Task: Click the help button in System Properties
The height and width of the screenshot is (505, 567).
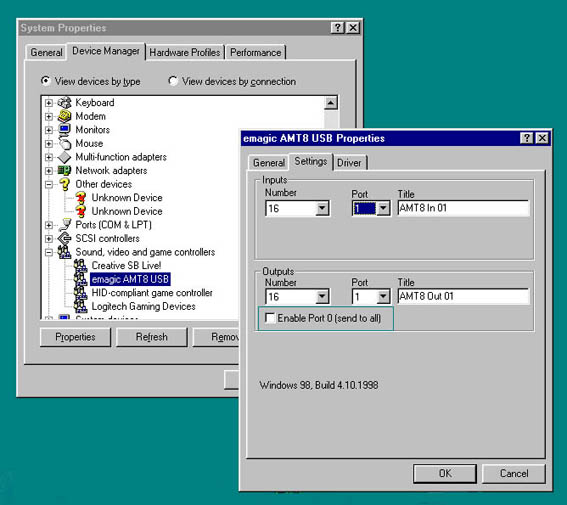Action: click(337, 28)
